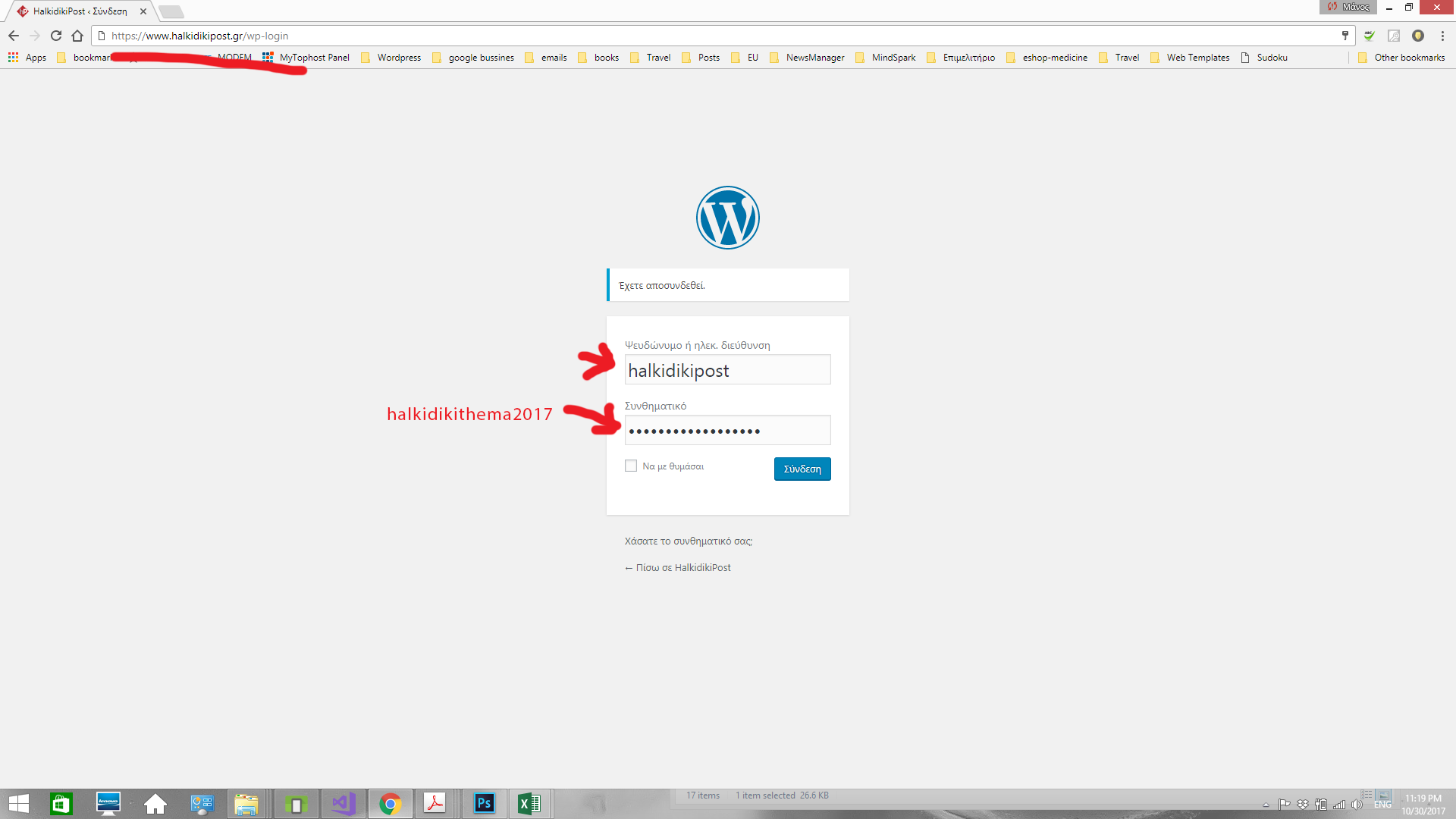Open Apps shortcut in bookmarks bar
The width and height of the screenshot is (1456, 819).
click(27, 58)
